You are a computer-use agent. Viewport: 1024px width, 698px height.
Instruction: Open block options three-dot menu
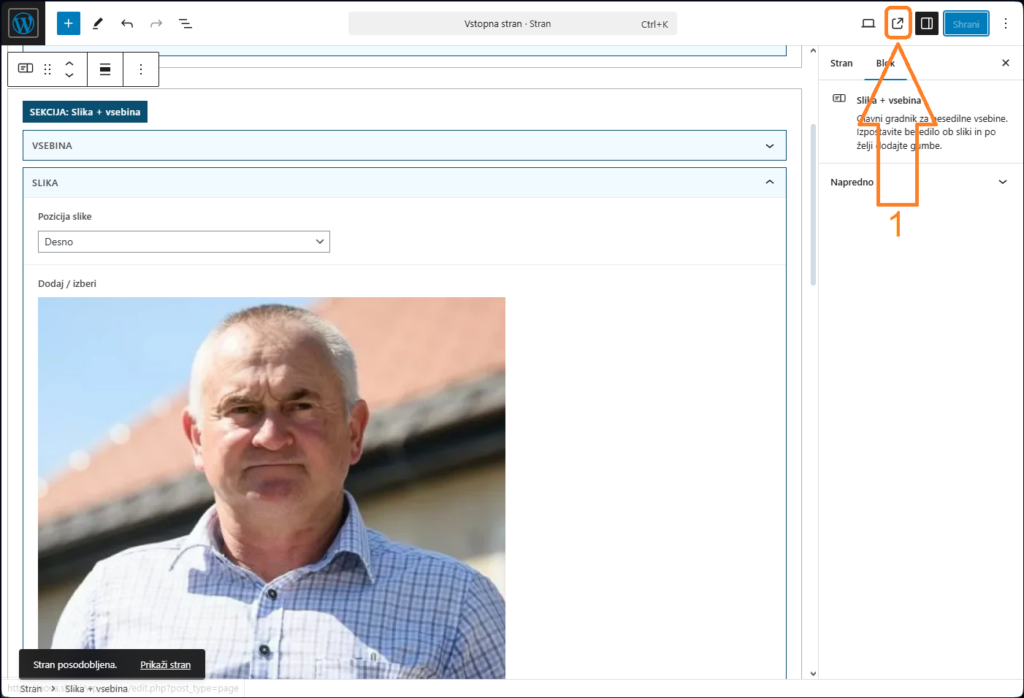pyautogui.click(x=141, y=69)
